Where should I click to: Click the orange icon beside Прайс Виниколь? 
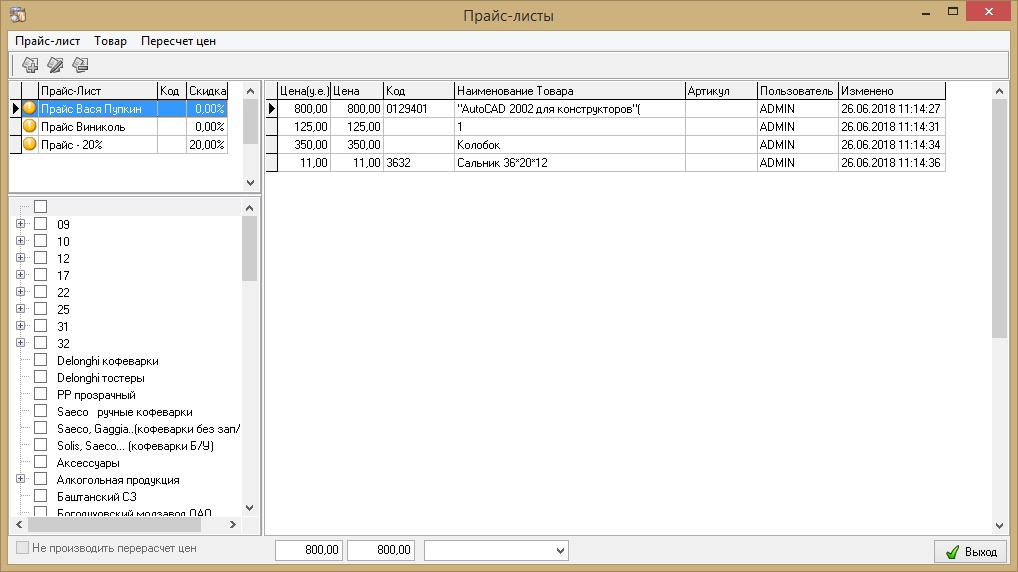[x=29, y=127]
